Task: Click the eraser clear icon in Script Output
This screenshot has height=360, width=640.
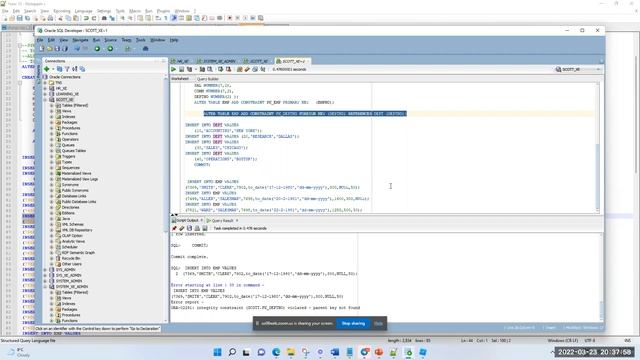Action: [x=182, y=228]
